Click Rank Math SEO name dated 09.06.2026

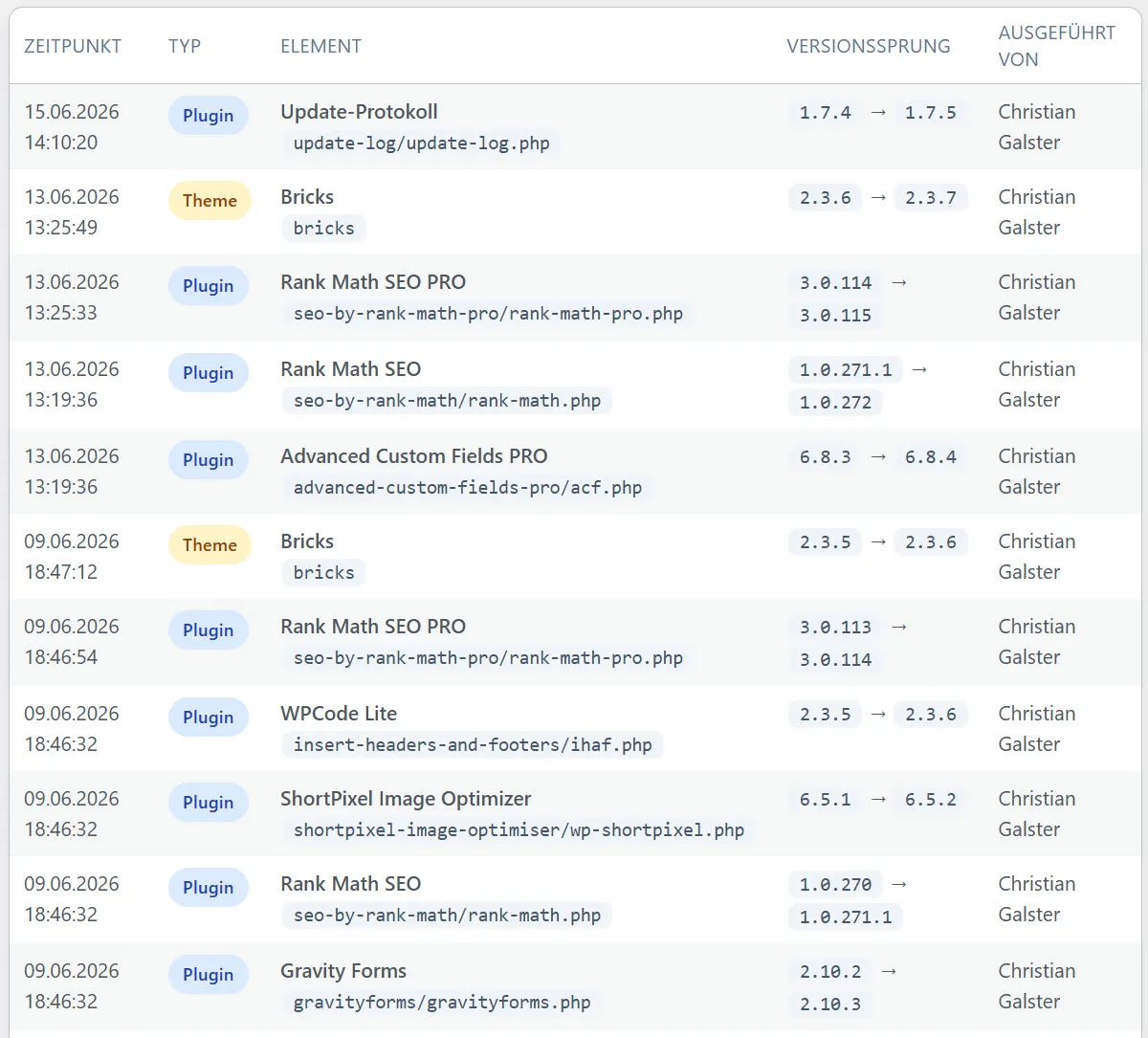tap(350, 884)
